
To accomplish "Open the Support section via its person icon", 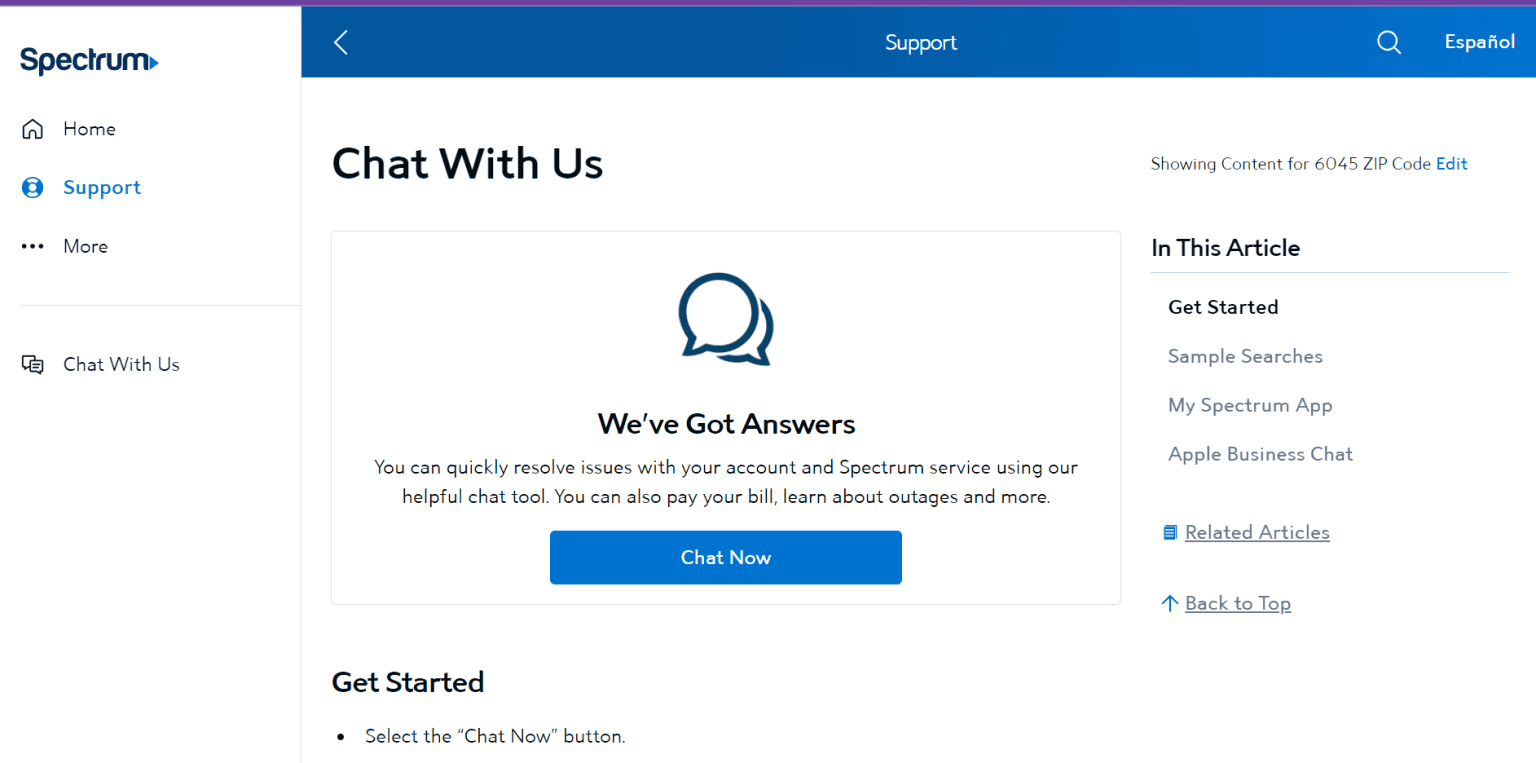I will coord(33,187).
